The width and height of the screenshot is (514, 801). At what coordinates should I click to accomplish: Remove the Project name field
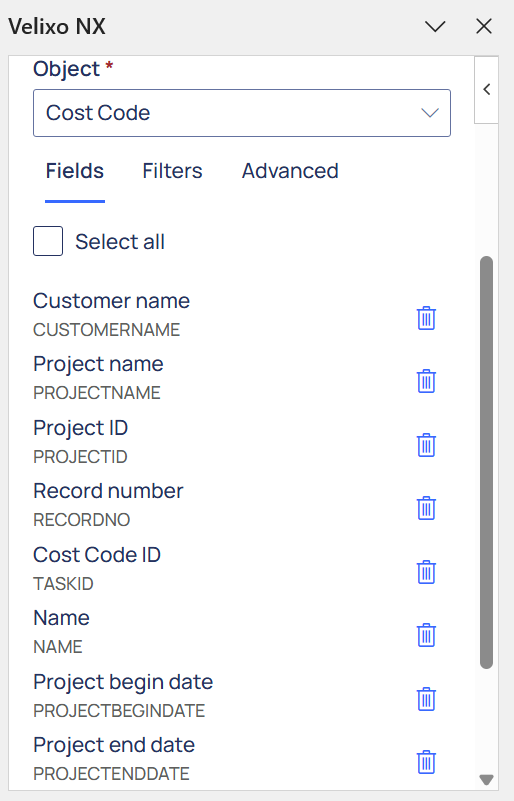coord(426,381)
